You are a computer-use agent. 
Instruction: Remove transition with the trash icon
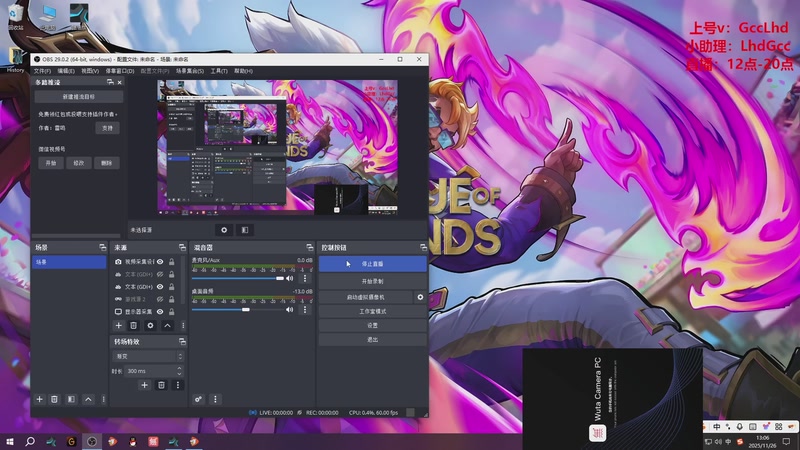tap(161, 385)
